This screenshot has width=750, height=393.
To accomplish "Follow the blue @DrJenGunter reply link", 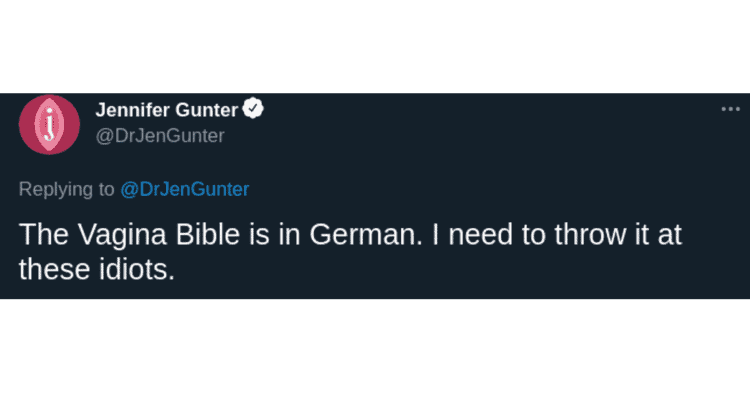I will (x=185, y=189).
